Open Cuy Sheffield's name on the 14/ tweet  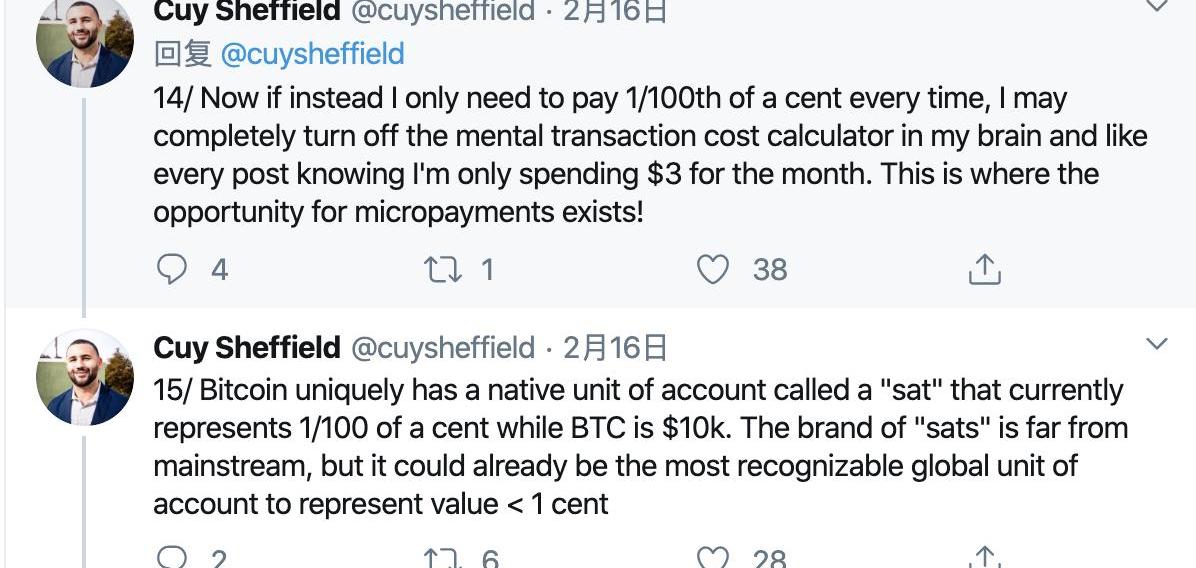[x=247, y=11]
